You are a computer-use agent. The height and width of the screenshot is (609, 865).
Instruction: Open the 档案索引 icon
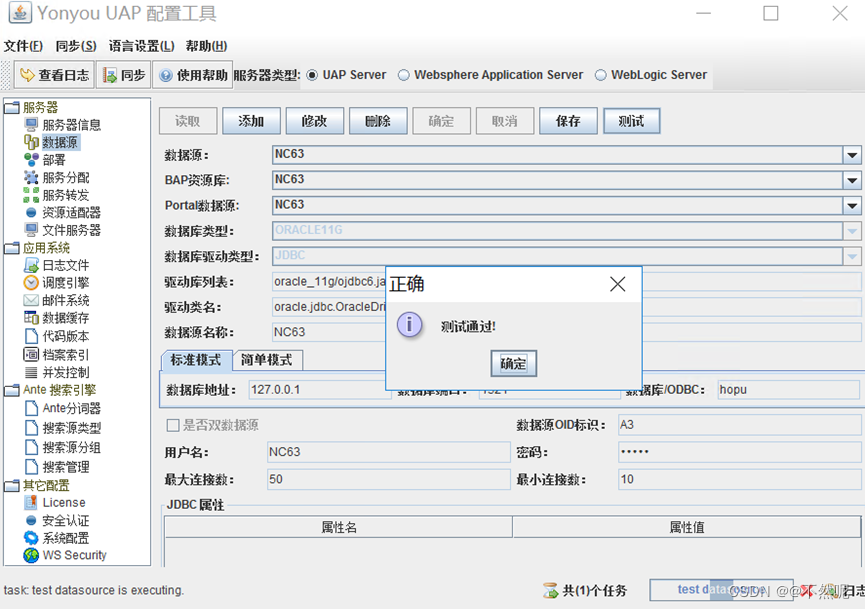31,355
